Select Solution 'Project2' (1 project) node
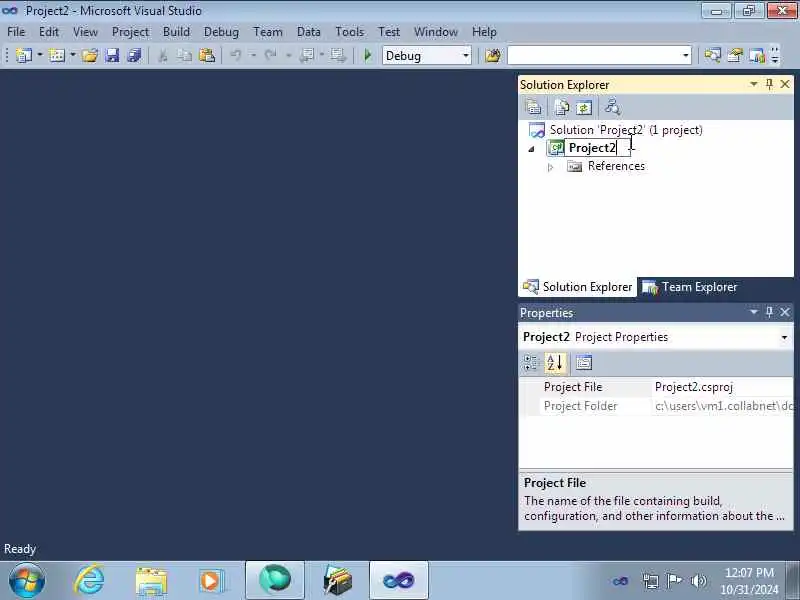 point(626,130)
